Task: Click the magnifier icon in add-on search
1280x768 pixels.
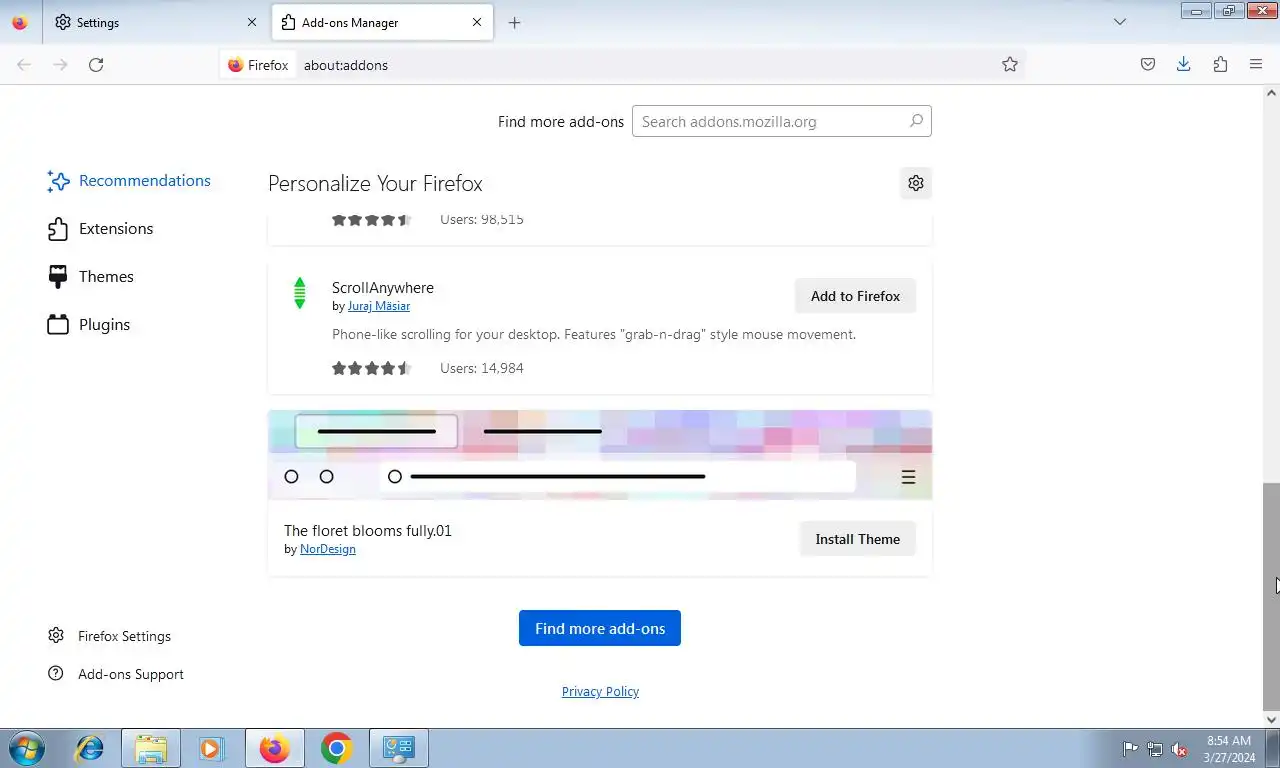Action: [916, 121]
